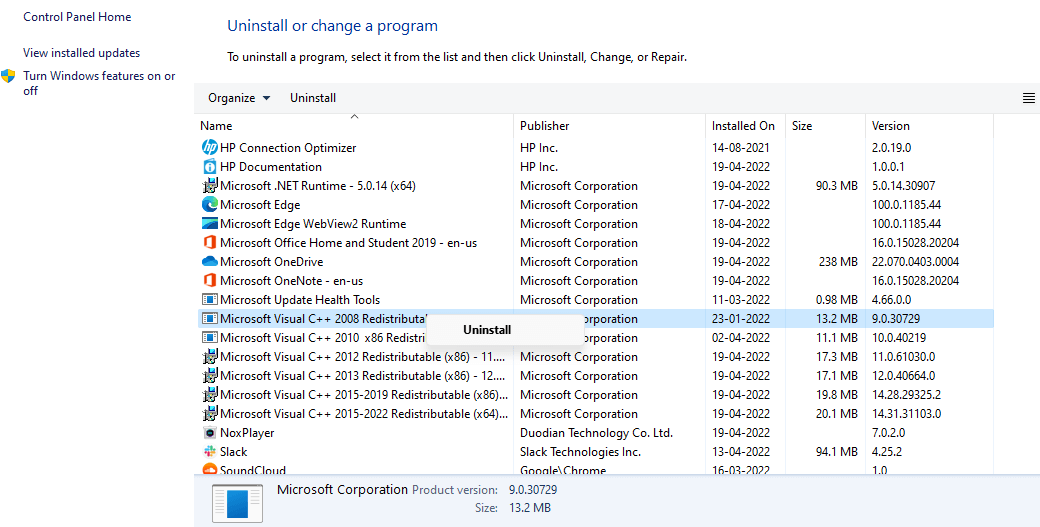1040x527 pixels.
Task: Select the HP Documentation program icon
Action: coord(210,167)
